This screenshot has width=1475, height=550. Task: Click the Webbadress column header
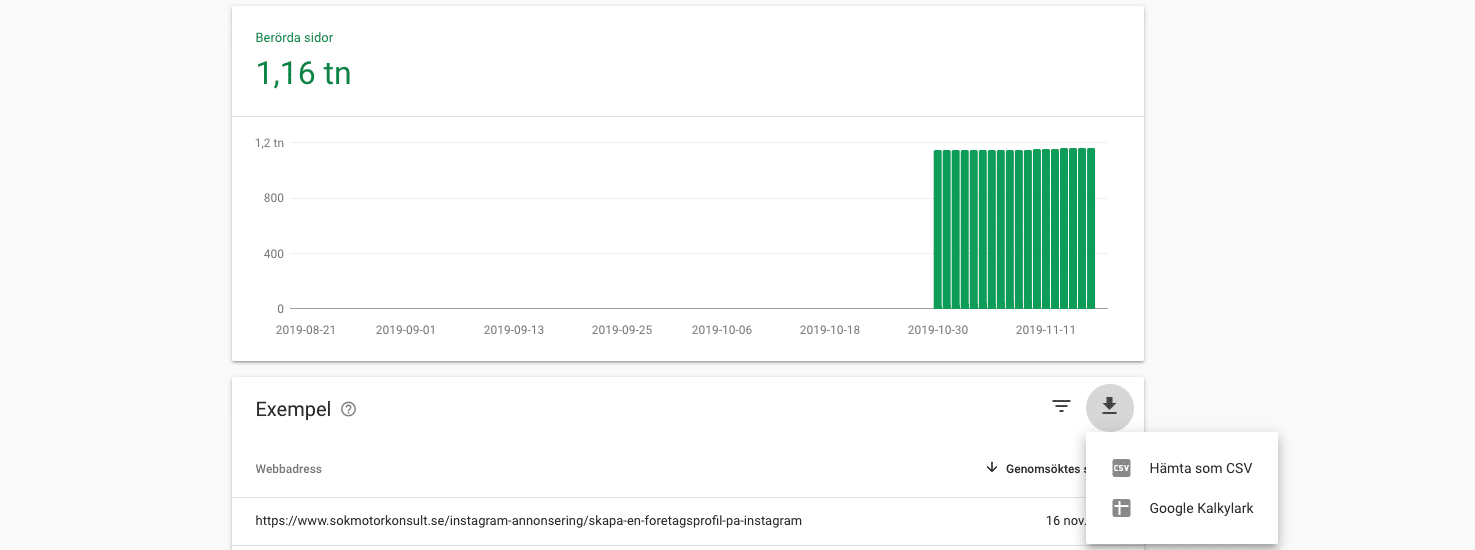click(x=288, y=469)
